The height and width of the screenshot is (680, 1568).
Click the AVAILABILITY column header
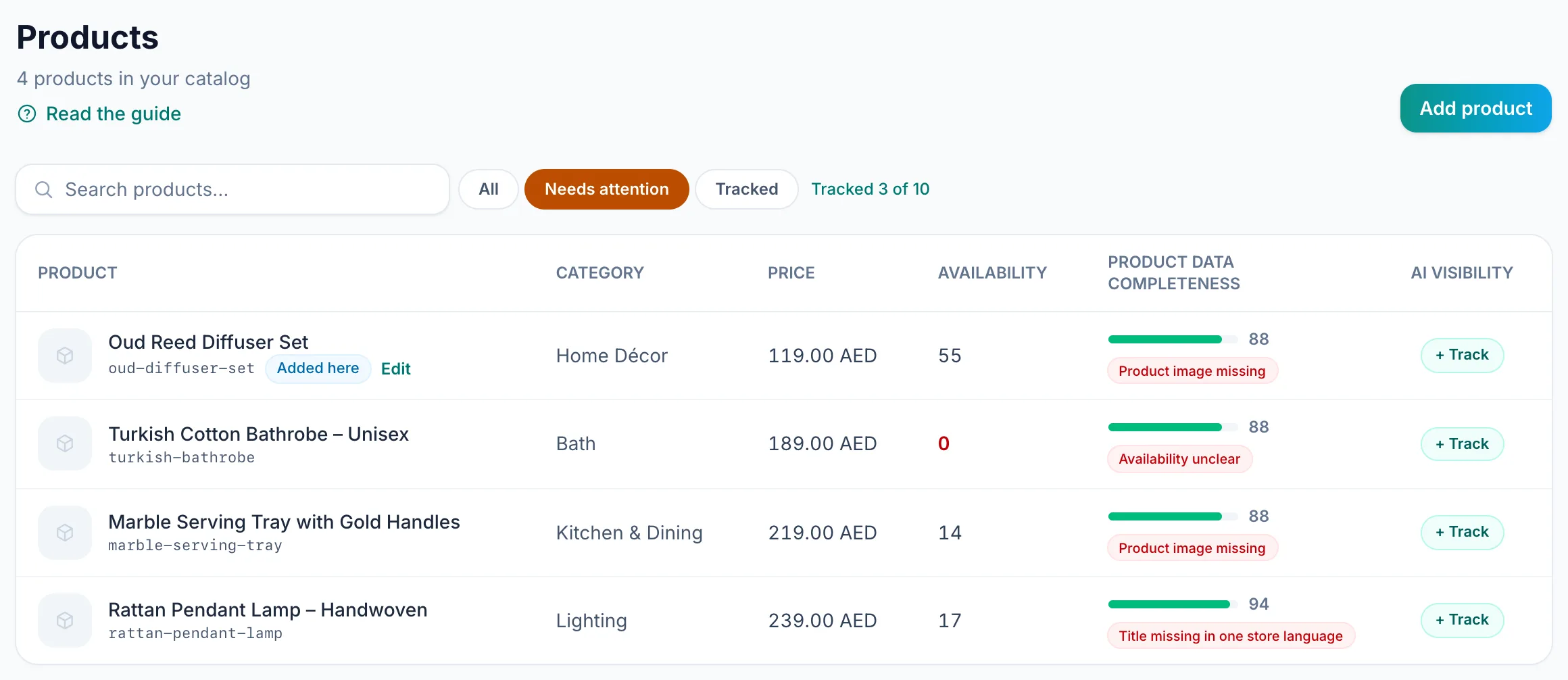992,273
